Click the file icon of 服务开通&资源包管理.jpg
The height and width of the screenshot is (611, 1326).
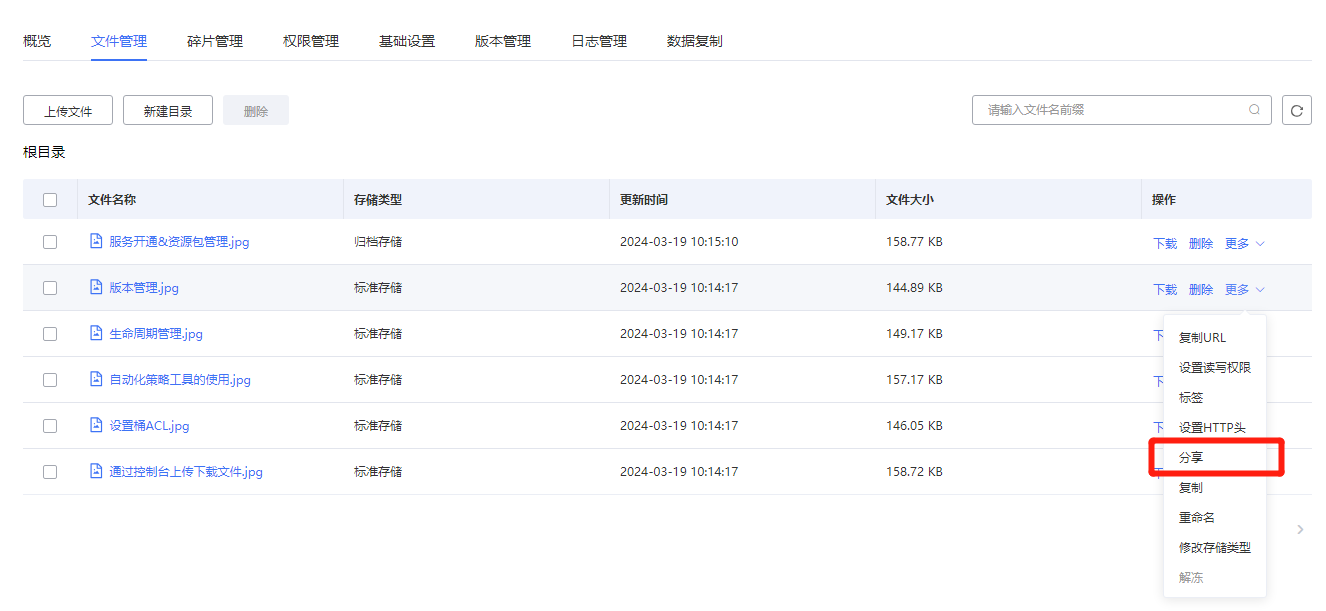click(x=96, y=241)
